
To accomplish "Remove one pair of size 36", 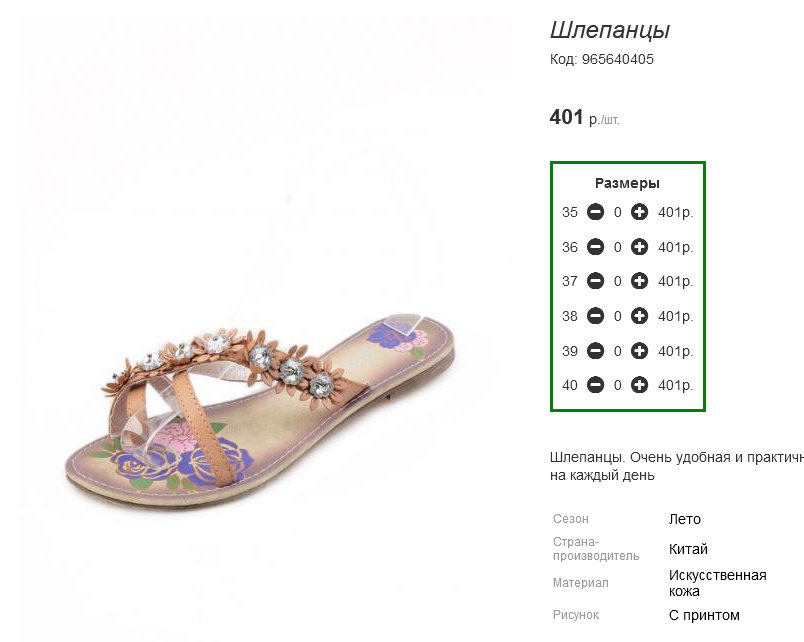I will (595, 247).
